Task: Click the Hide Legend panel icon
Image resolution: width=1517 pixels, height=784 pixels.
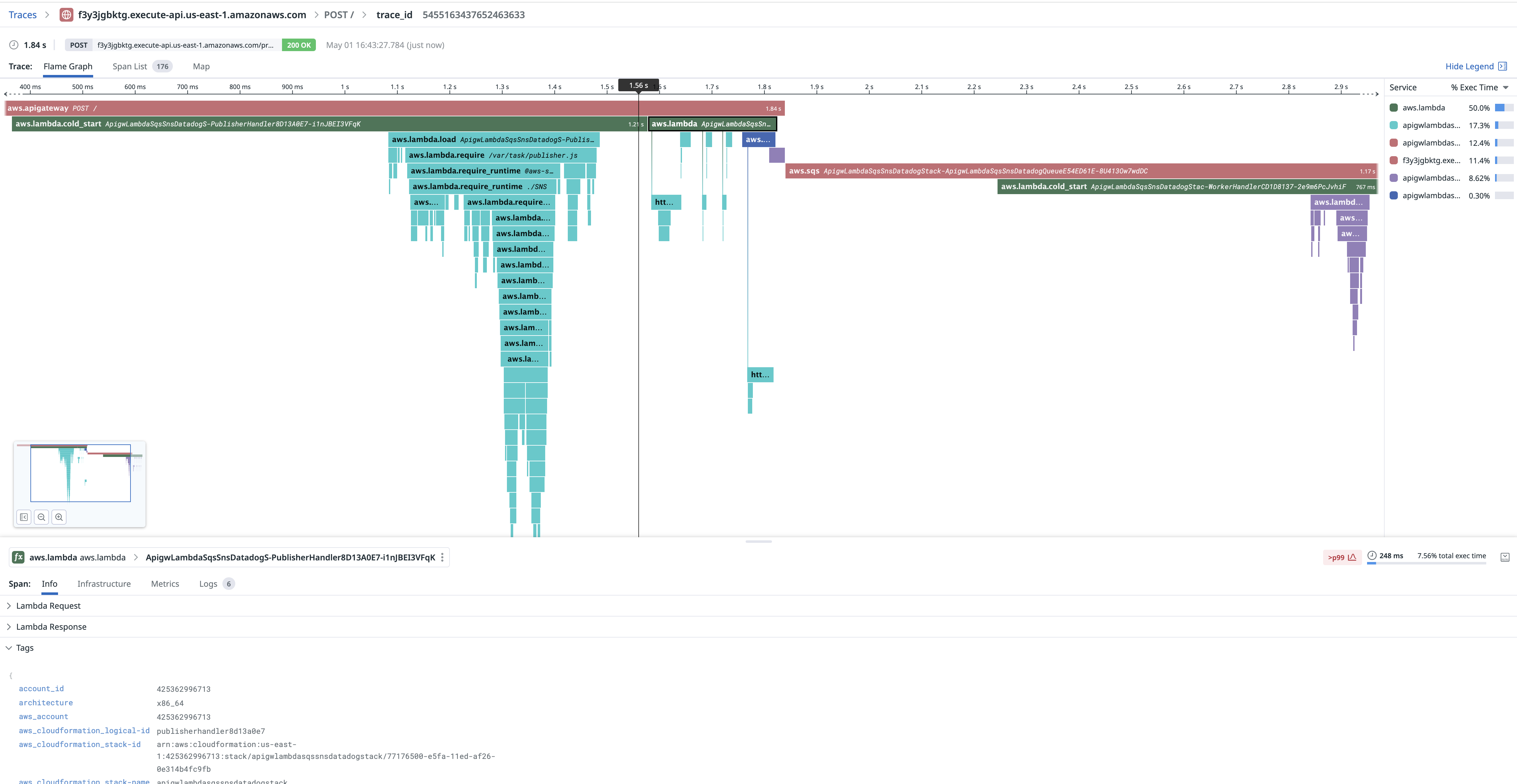Action: point(1502,66)
